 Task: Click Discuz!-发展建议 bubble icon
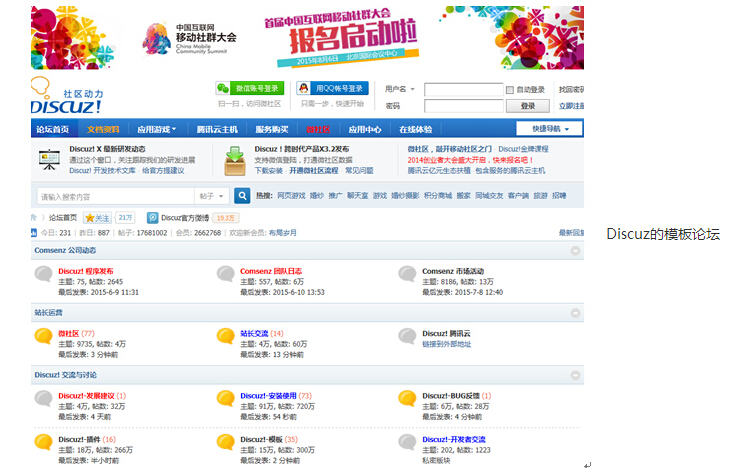[44, 399]
